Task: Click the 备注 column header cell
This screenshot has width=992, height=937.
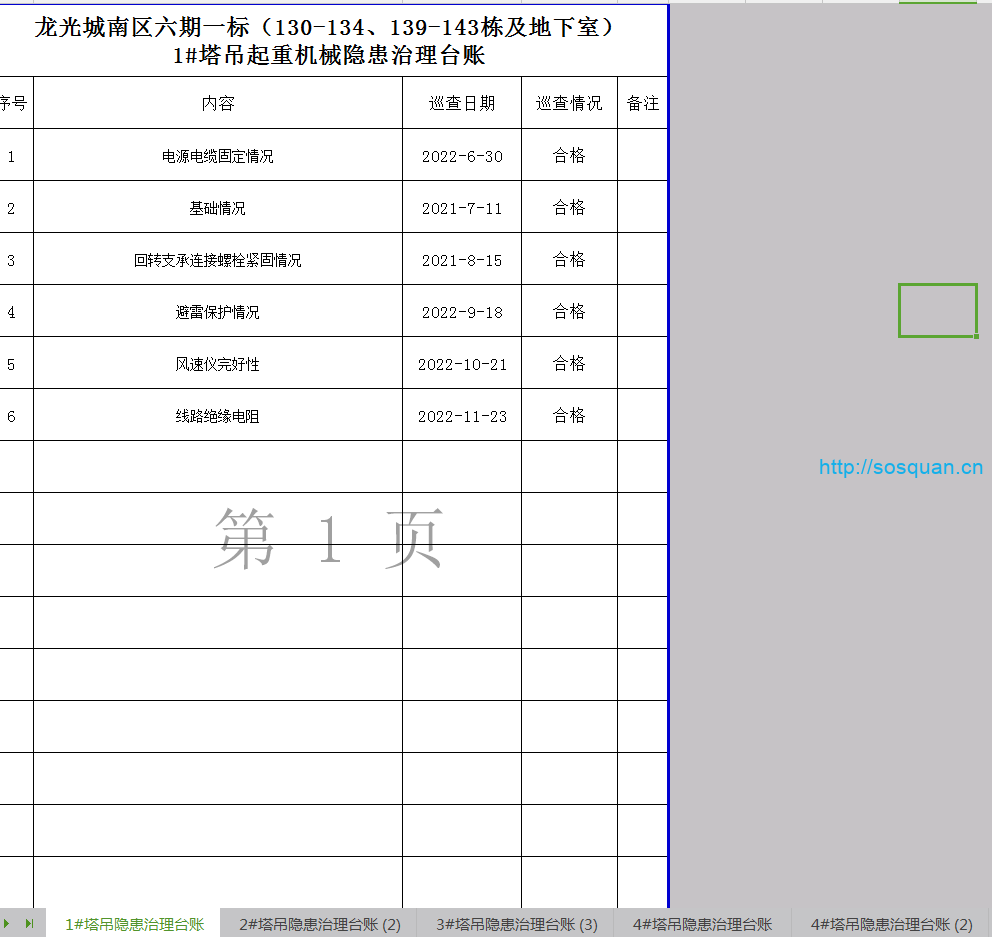Action: (643, 102)
